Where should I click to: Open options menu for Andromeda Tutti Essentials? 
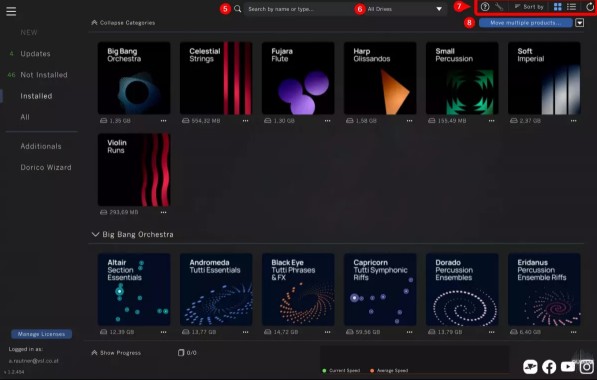click(x=245, y=332)
